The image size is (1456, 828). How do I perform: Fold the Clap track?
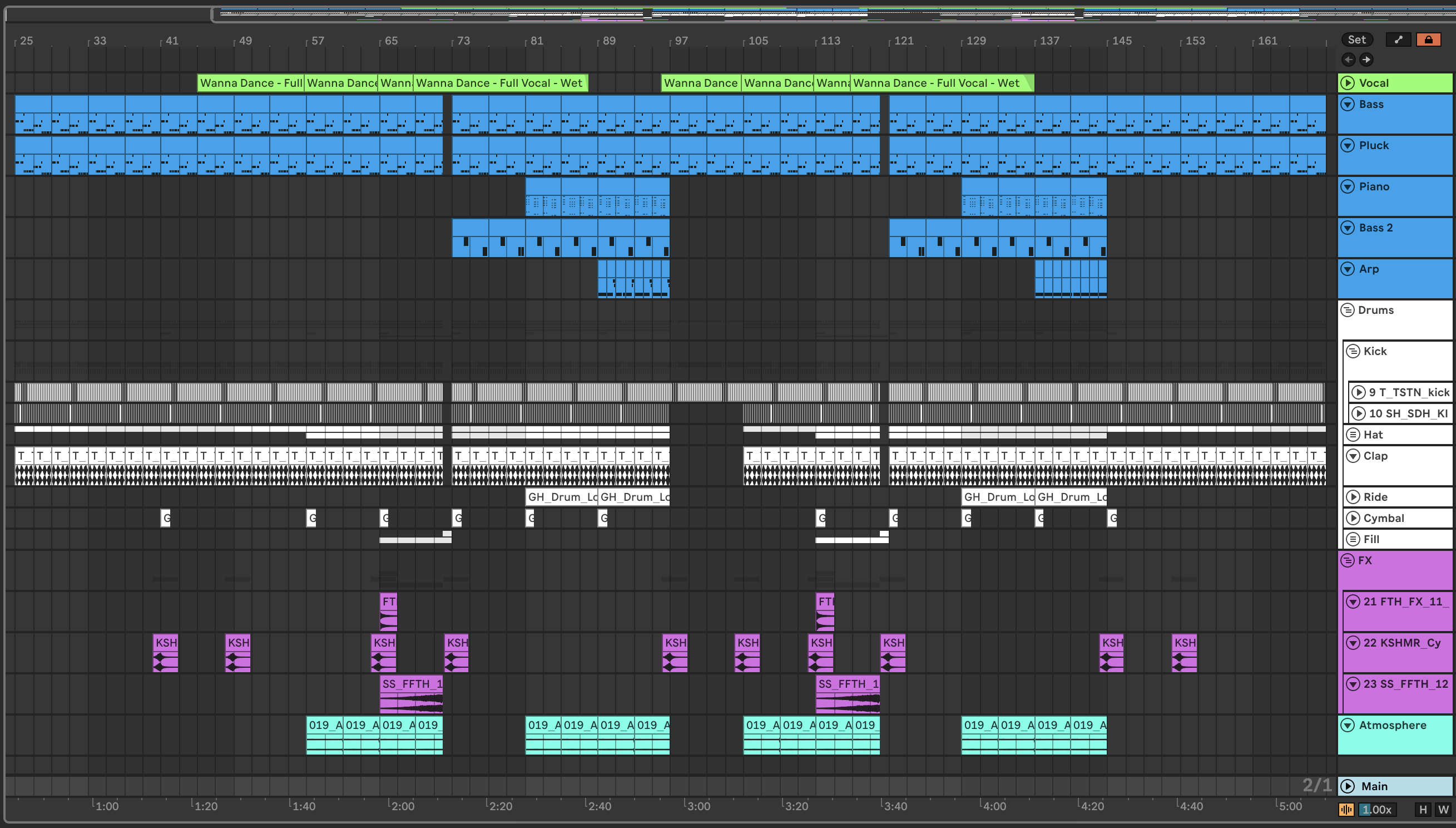(x=1353, y=456)
